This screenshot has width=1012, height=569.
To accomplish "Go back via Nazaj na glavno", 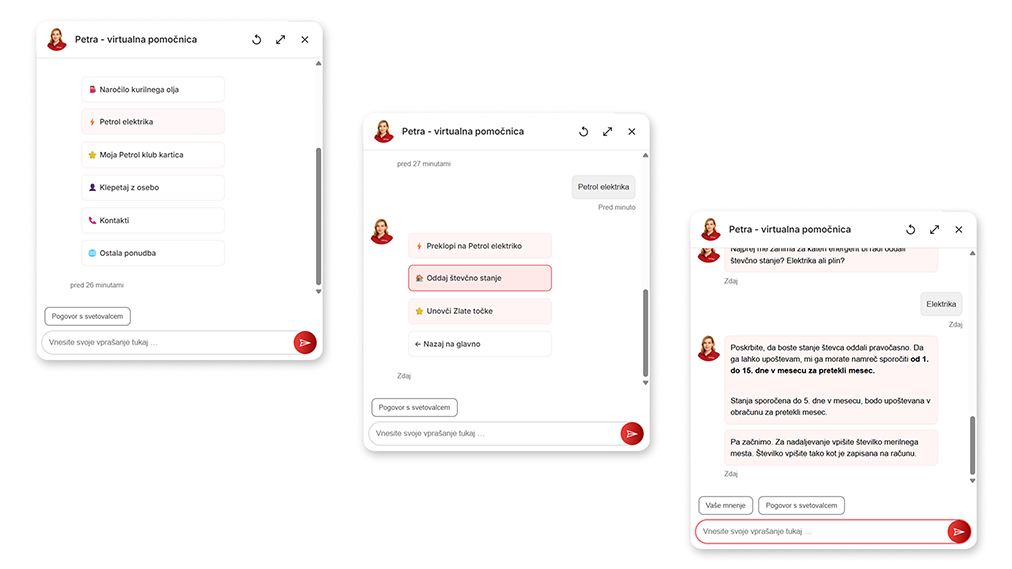I will point(479,344).
